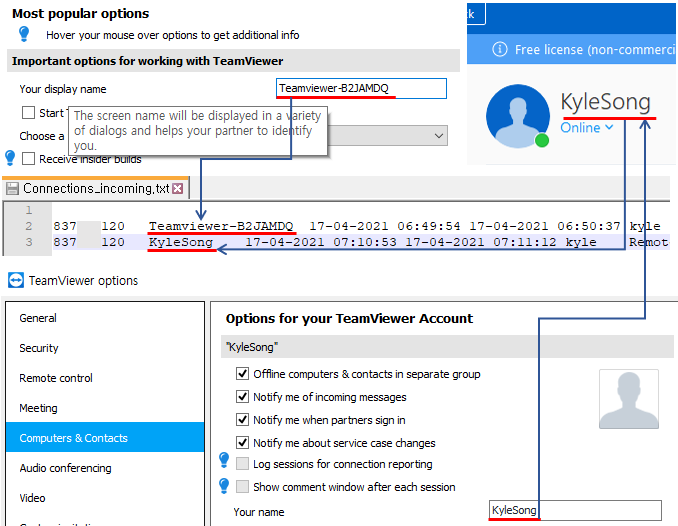Open the Online status dropdown
Screen dimensions: 678x526
point(587,128)
